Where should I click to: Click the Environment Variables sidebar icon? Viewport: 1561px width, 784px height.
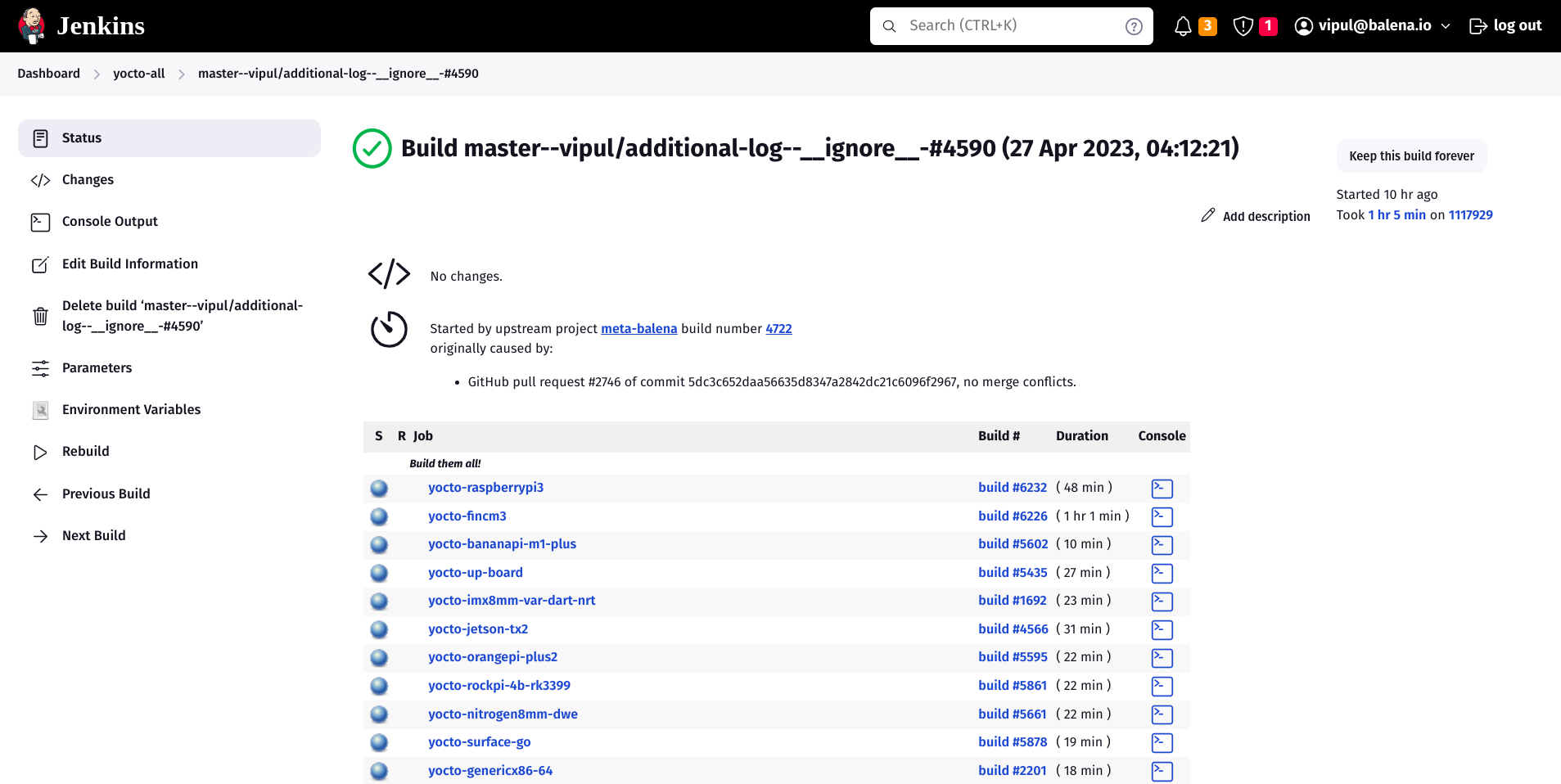40,410
